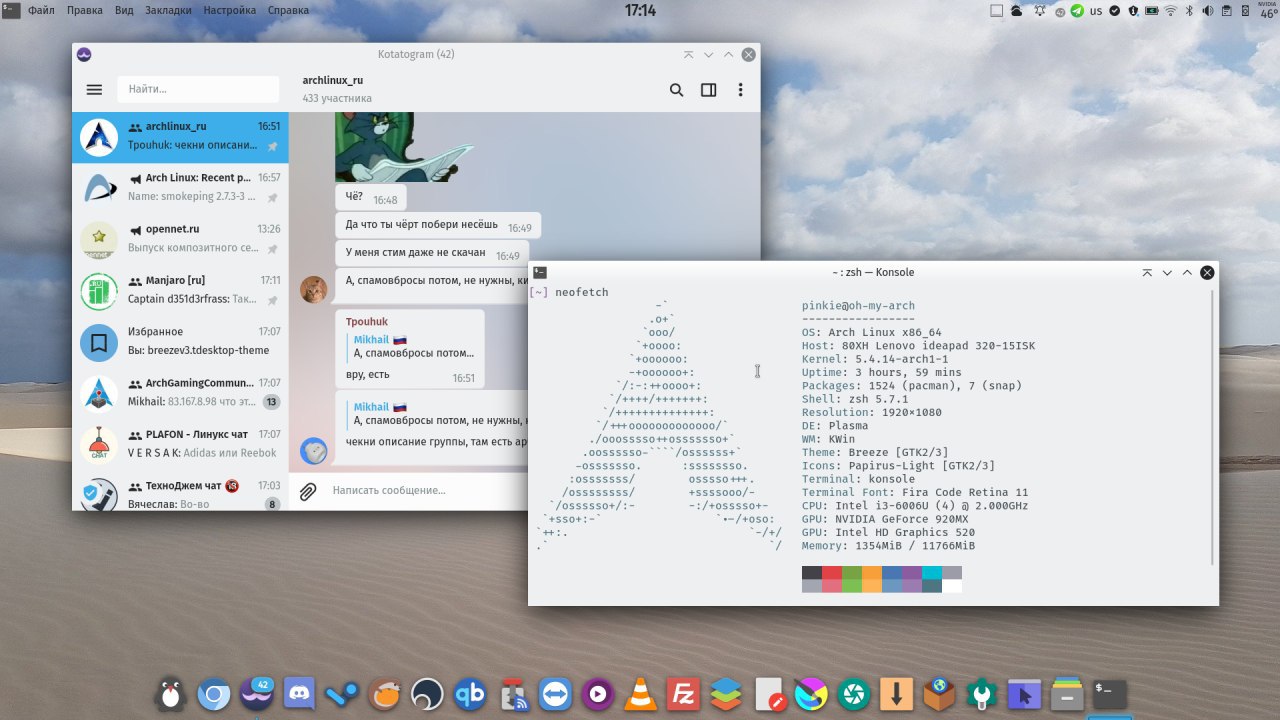Toggle the side info panel icon in chat header
Image resolution: width=1280 pixels, height=720 pixels.
(x=708, y=90)
